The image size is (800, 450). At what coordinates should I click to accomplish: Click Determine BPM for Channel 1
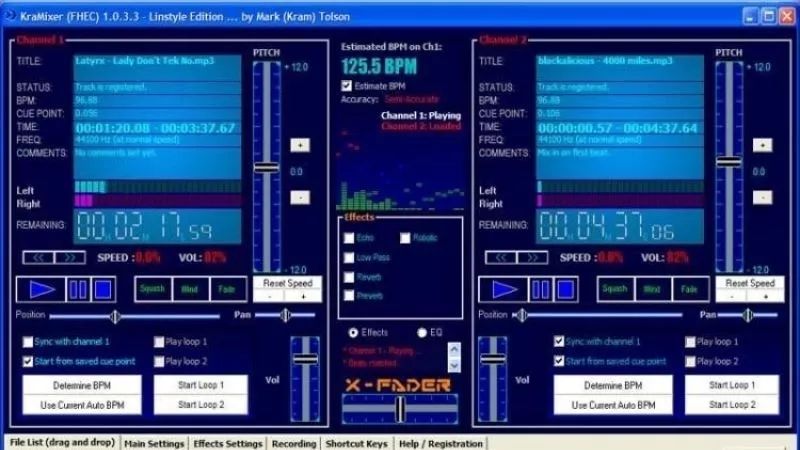click(x=82, y=385)
